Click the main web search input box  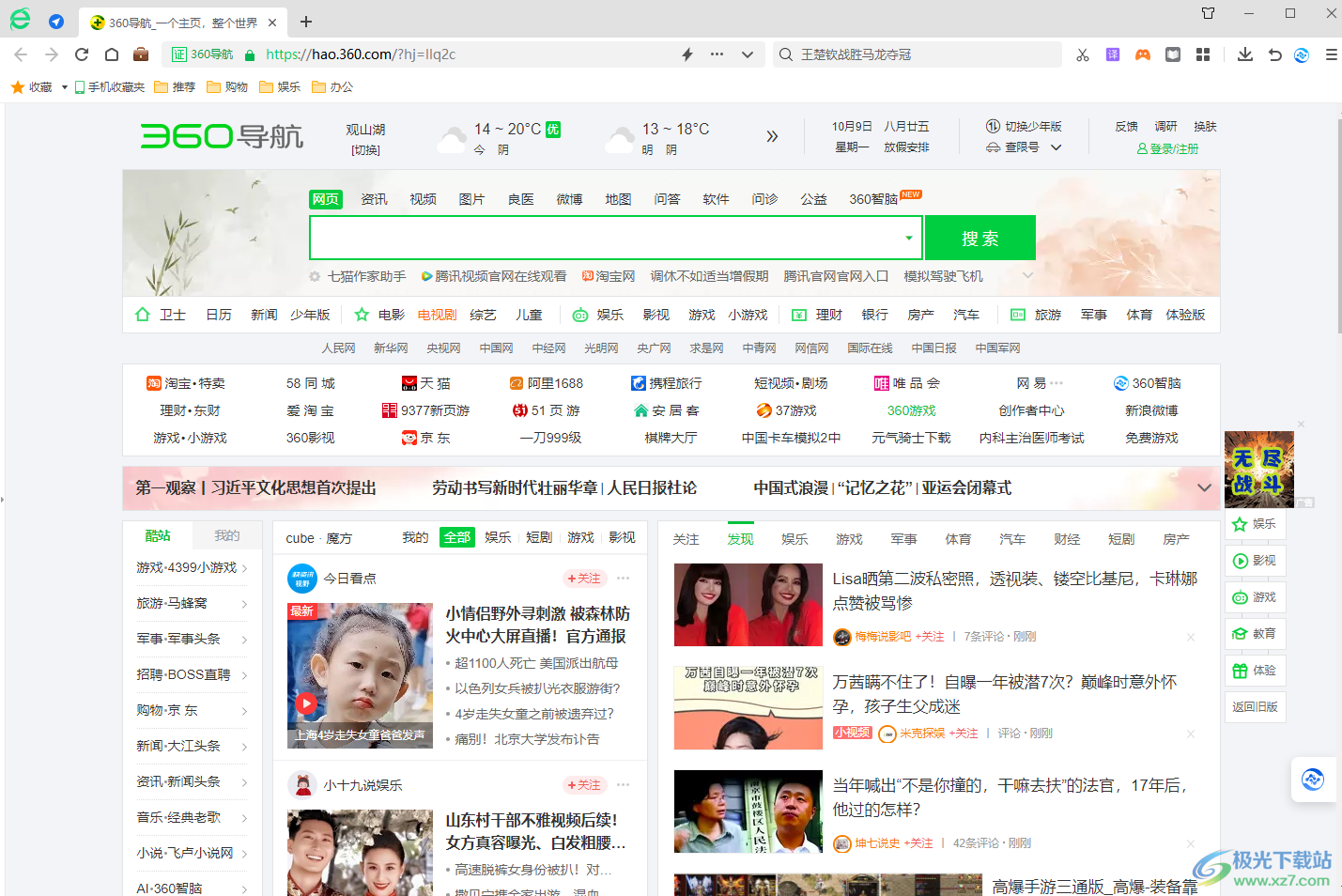pyautogui.click(x=608, y=238)
